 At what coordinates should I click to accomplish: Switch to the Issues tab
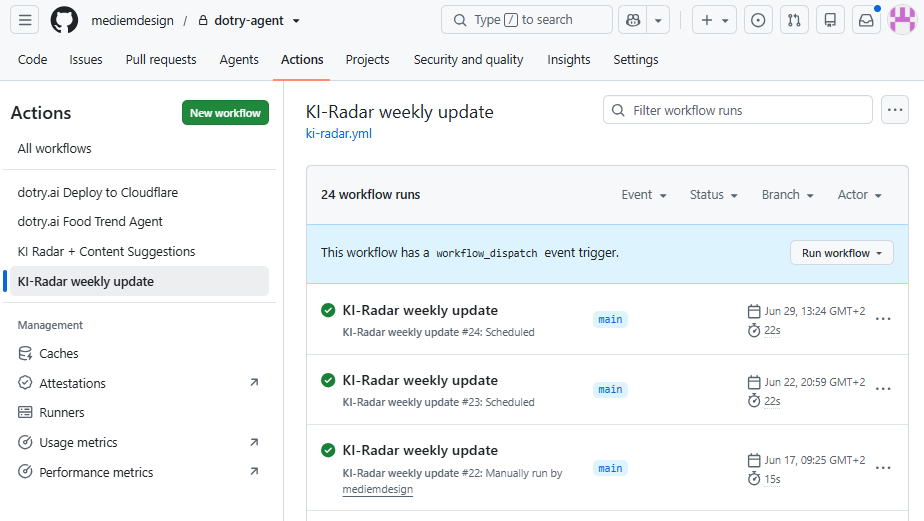(x=85, y=60)
